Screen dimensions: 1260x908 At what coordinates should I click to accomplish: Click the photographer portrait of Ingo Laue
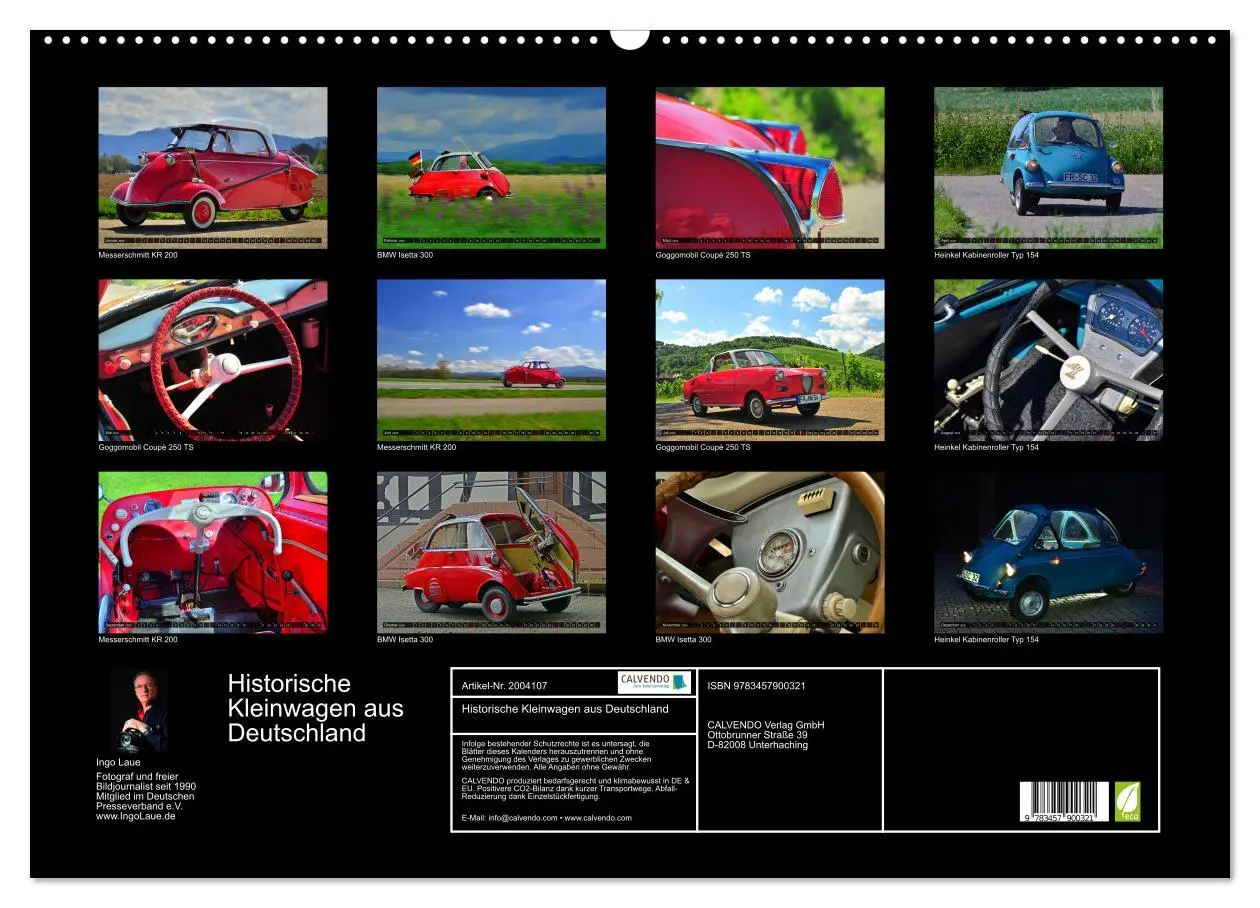(x=140, y=712)
